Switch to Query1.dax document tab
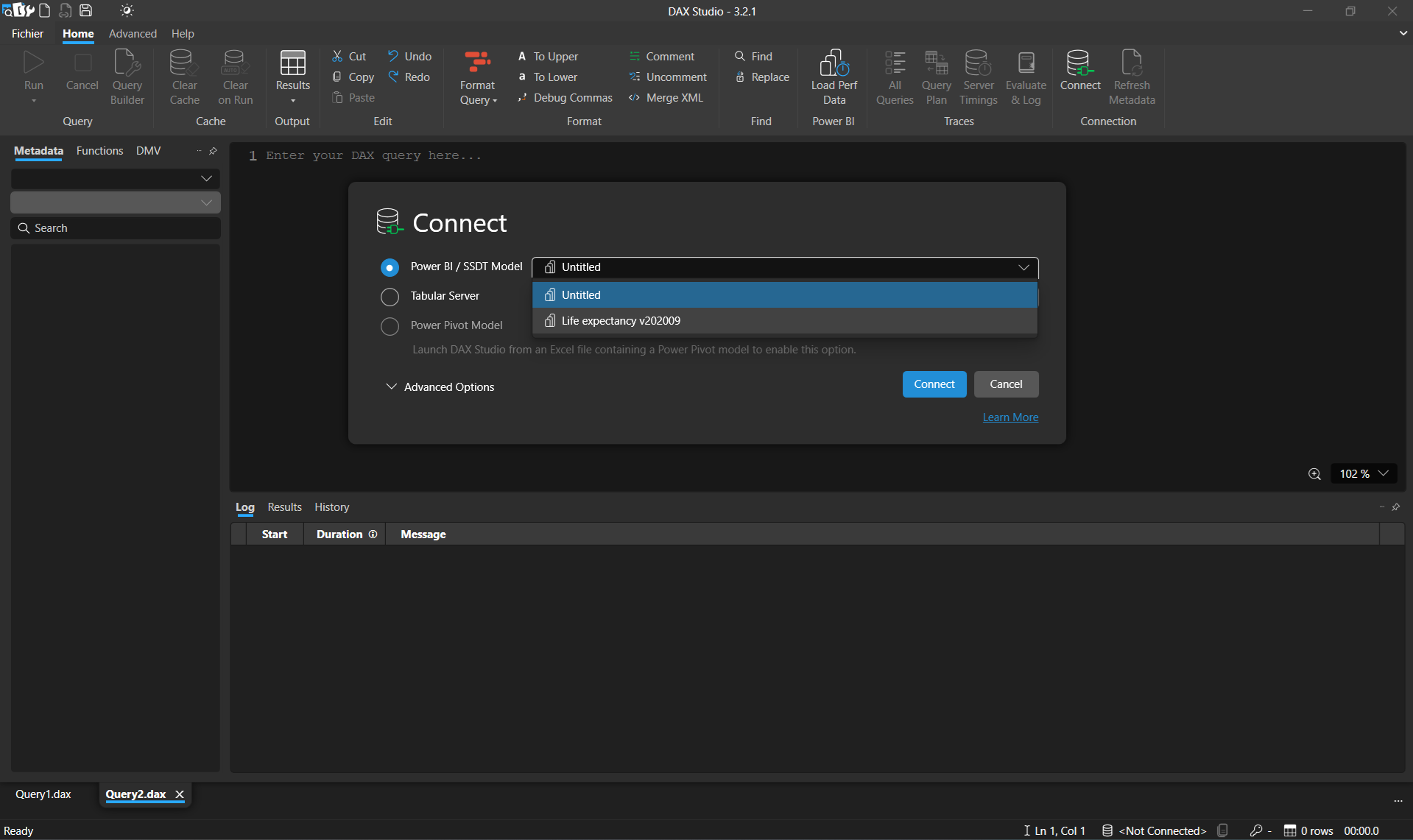This screenshot has height=840, width=1413. click(43, 794)
